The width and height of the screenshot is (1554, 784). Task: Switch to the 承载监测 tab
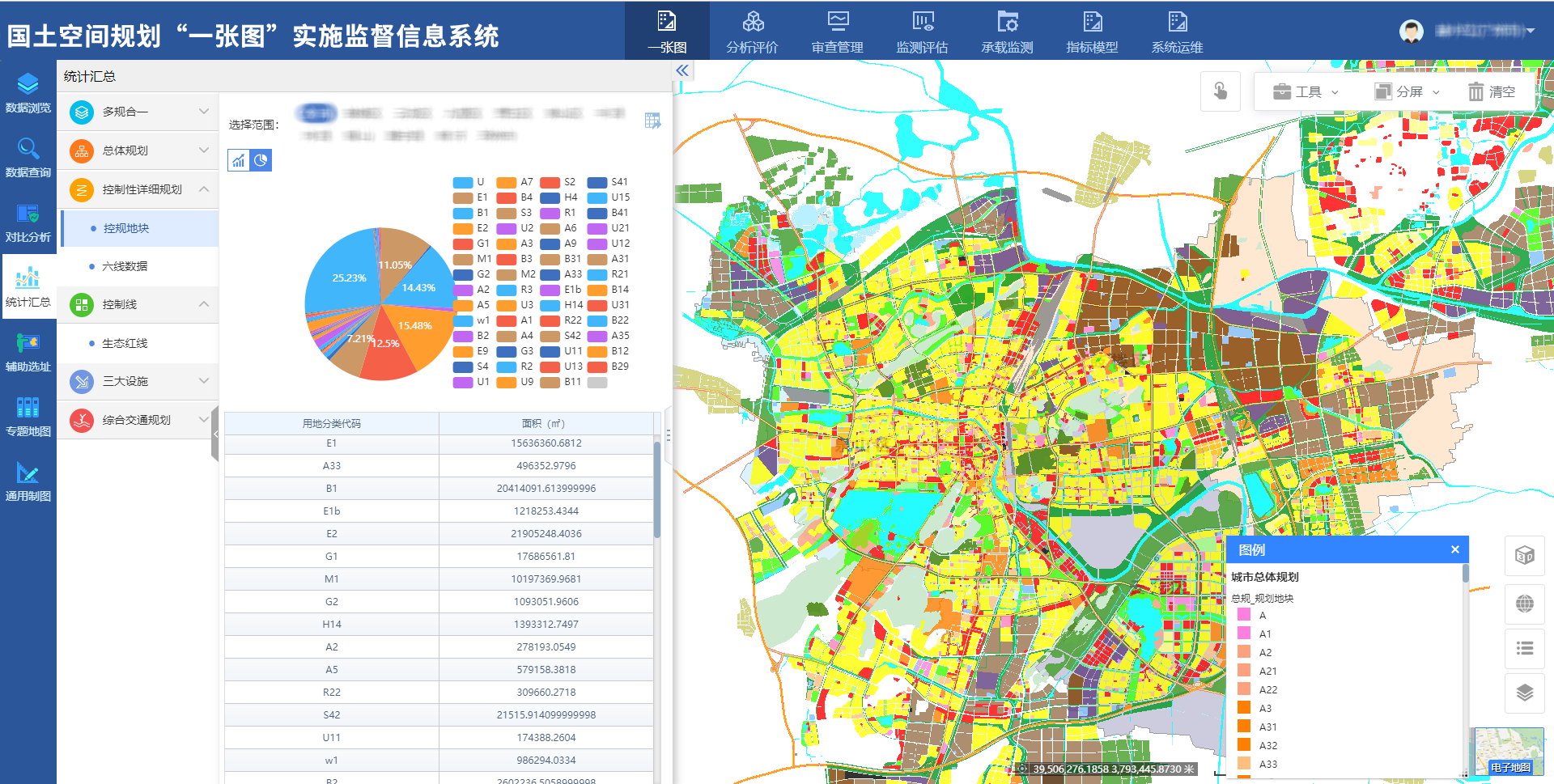[1007, 31]
